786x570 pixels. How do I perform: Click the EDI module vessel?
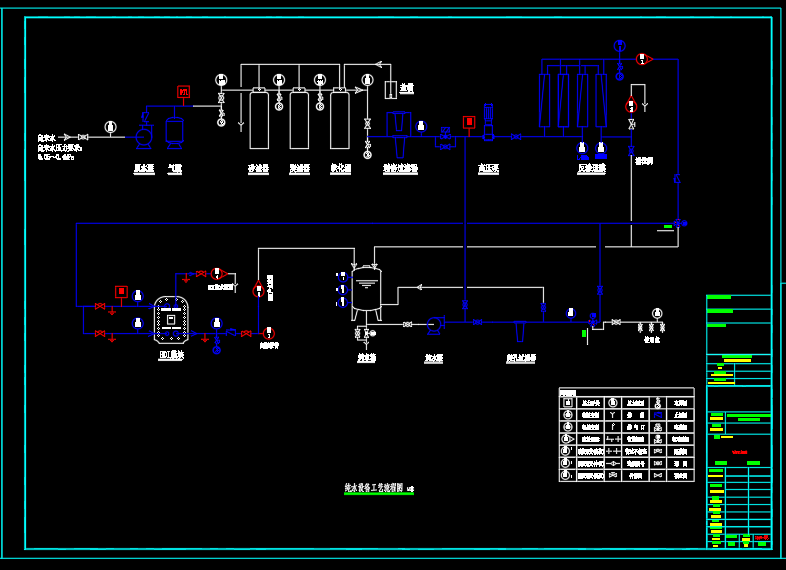(x=171, y=320)
